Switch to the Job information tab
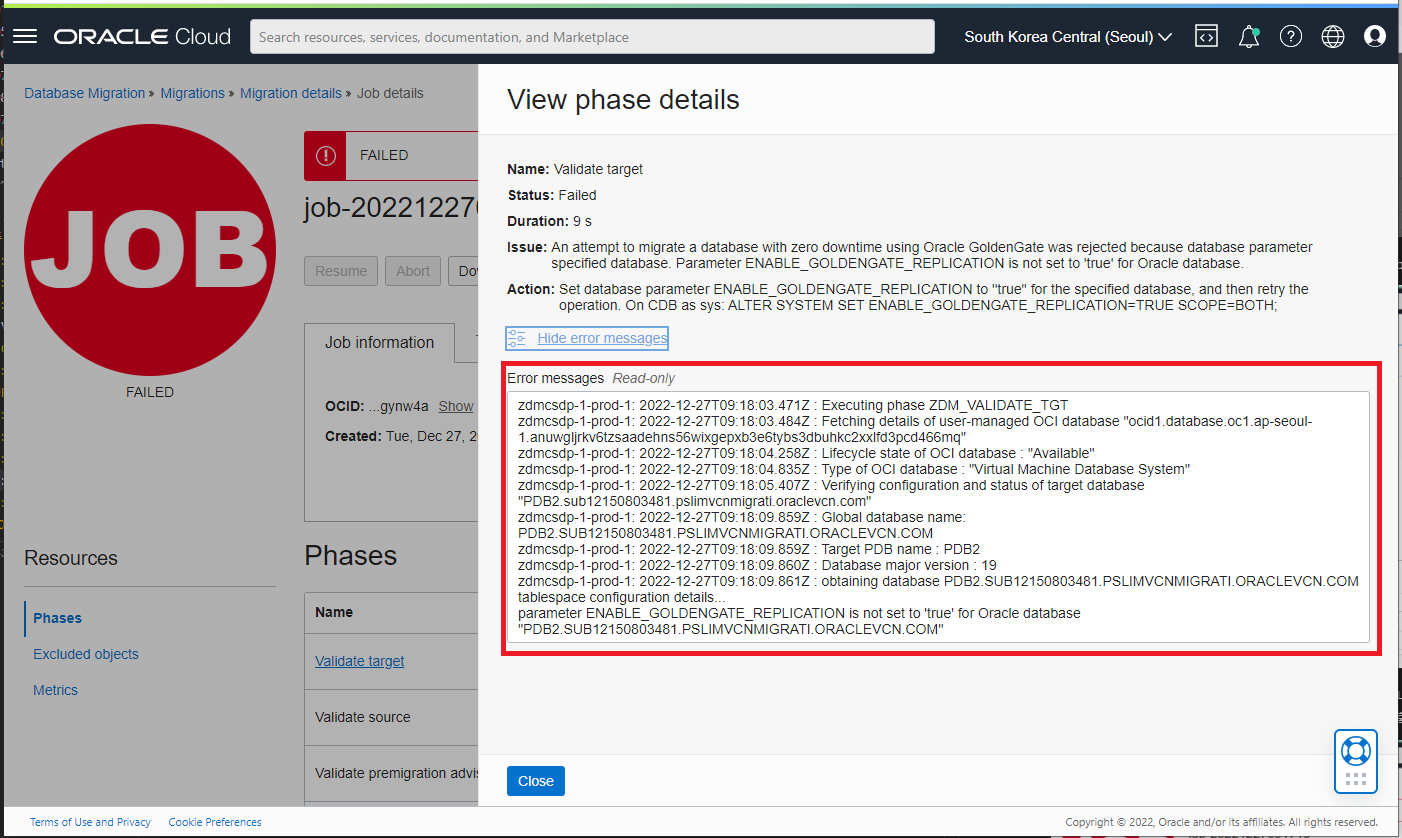Screen dimensions: 1402x838 (x=380, y=342)
